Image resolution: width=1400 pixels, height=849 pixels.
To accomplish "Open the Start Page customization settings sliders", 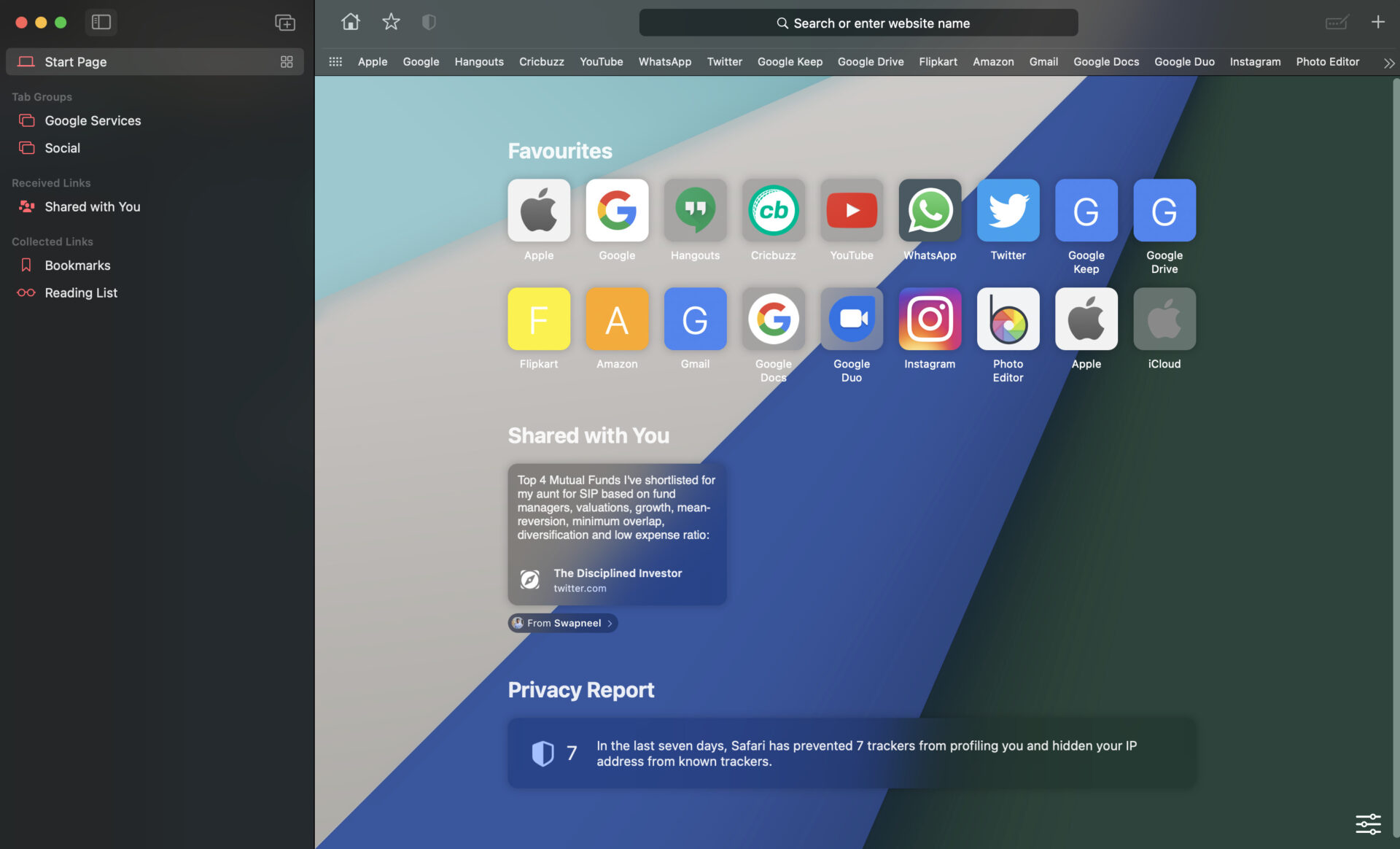I will click(1368, 824).
